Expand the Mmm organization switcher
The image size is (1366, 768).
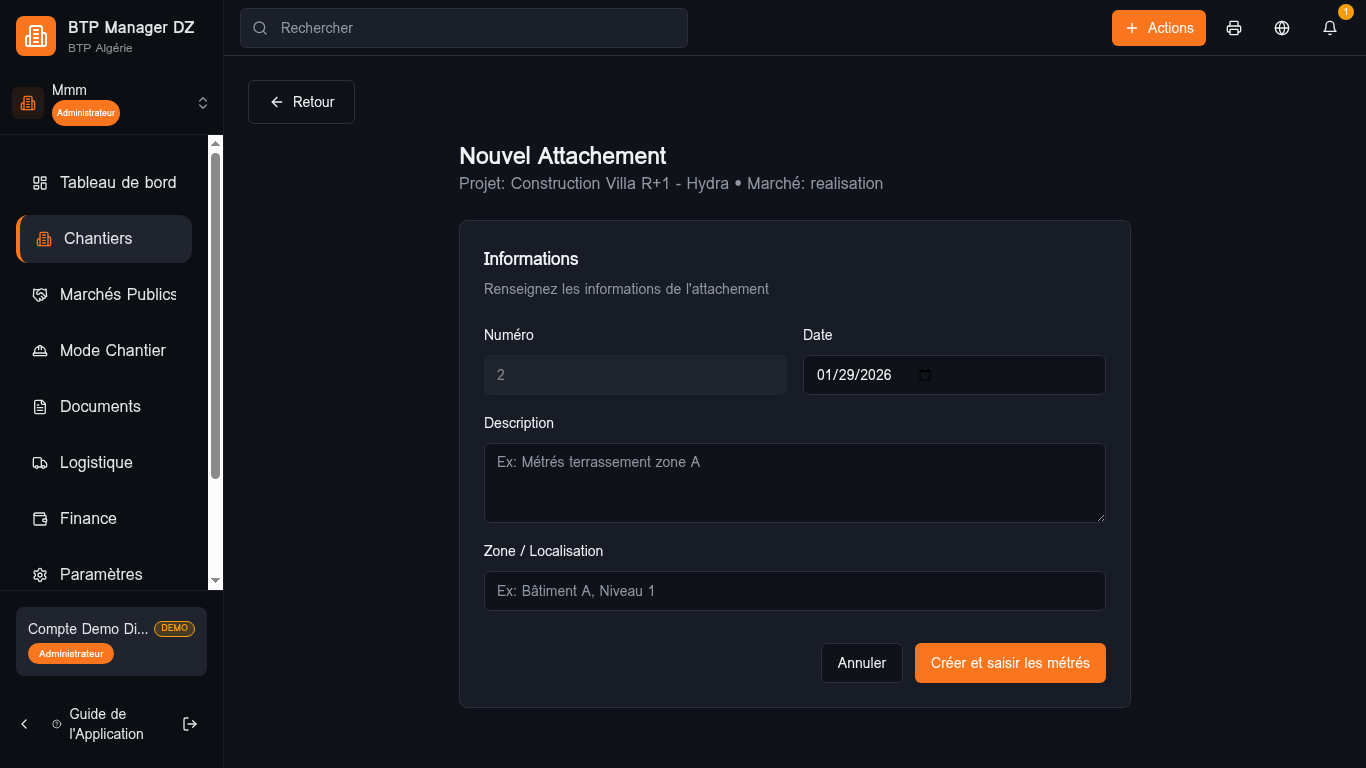tap(203, 103)
